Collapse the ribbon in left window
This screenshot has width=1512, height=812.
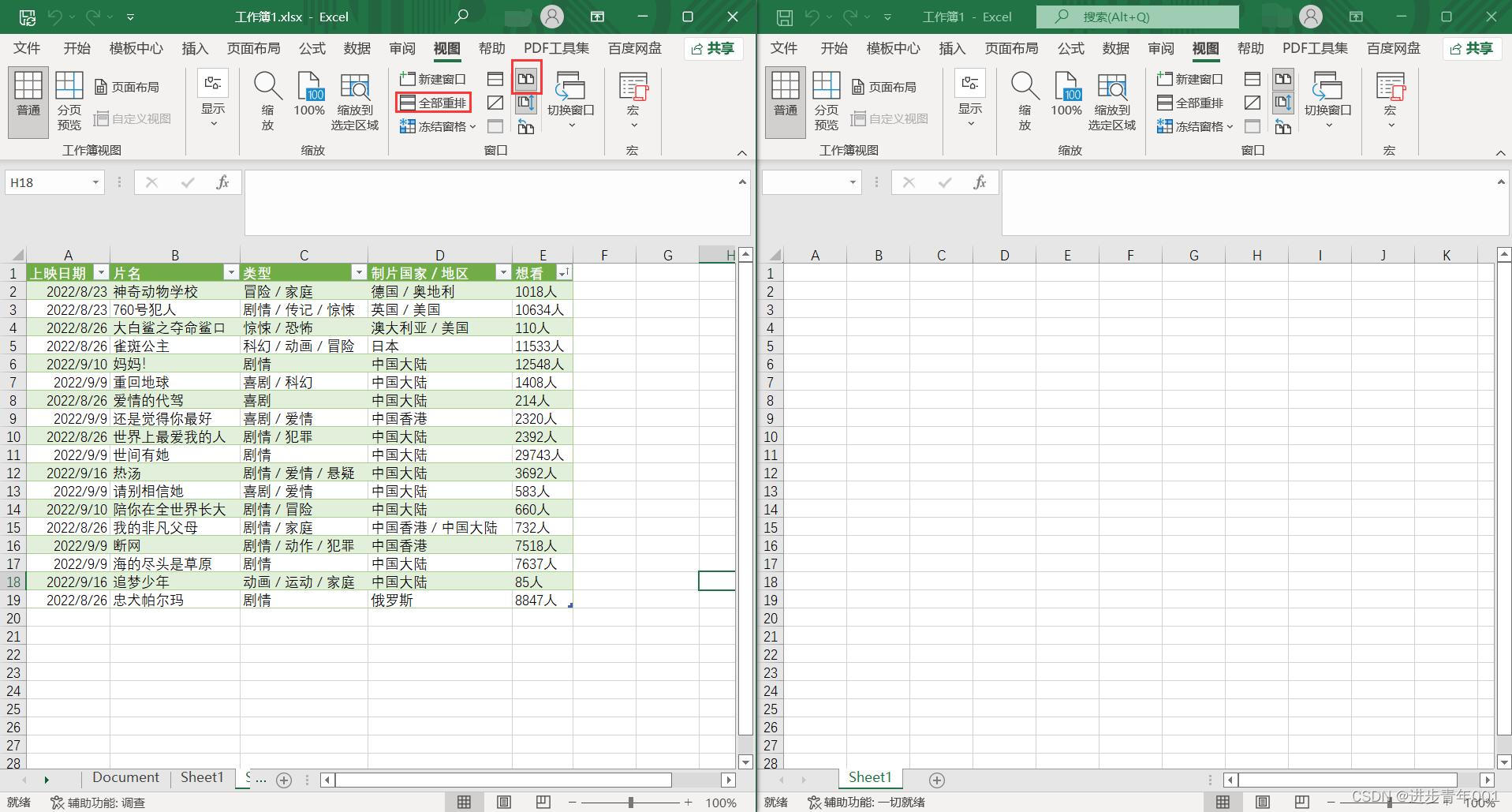(741, 152)
